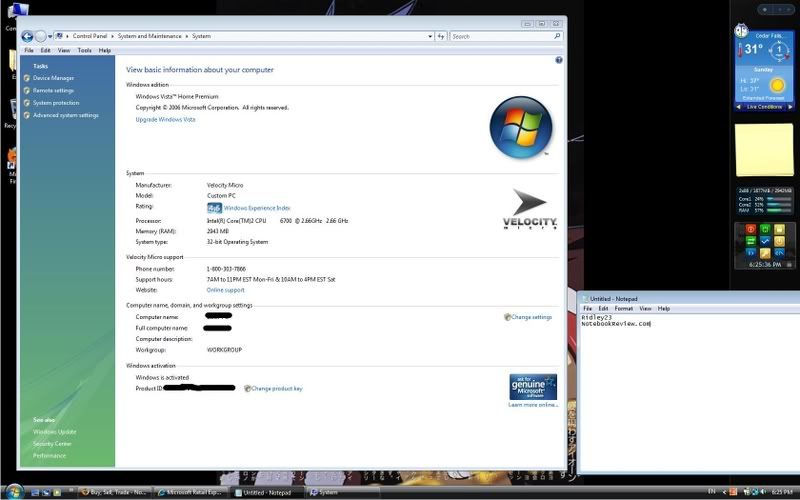Click the Start orb on the taskbar
Screen dimensions: 800x500
[14, 492]
